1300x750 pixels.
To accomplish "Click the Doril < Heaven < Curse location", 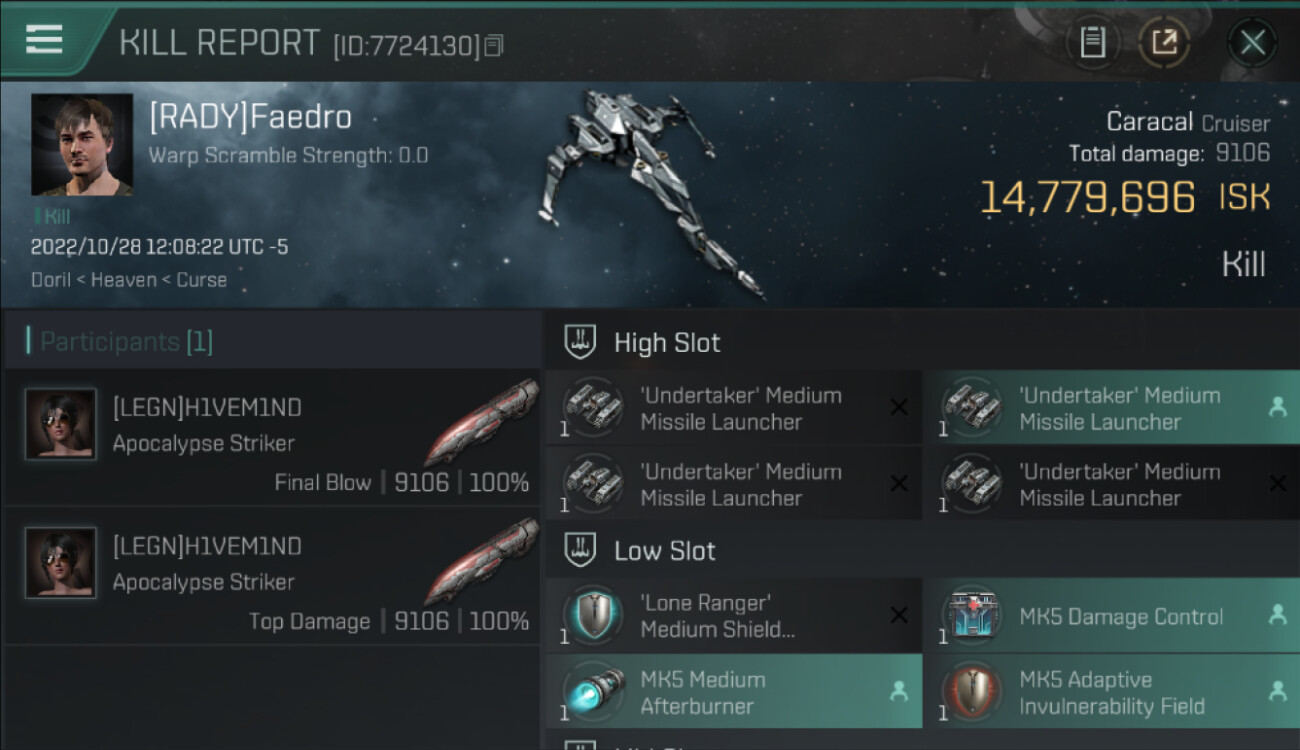I will coord(129,280).
